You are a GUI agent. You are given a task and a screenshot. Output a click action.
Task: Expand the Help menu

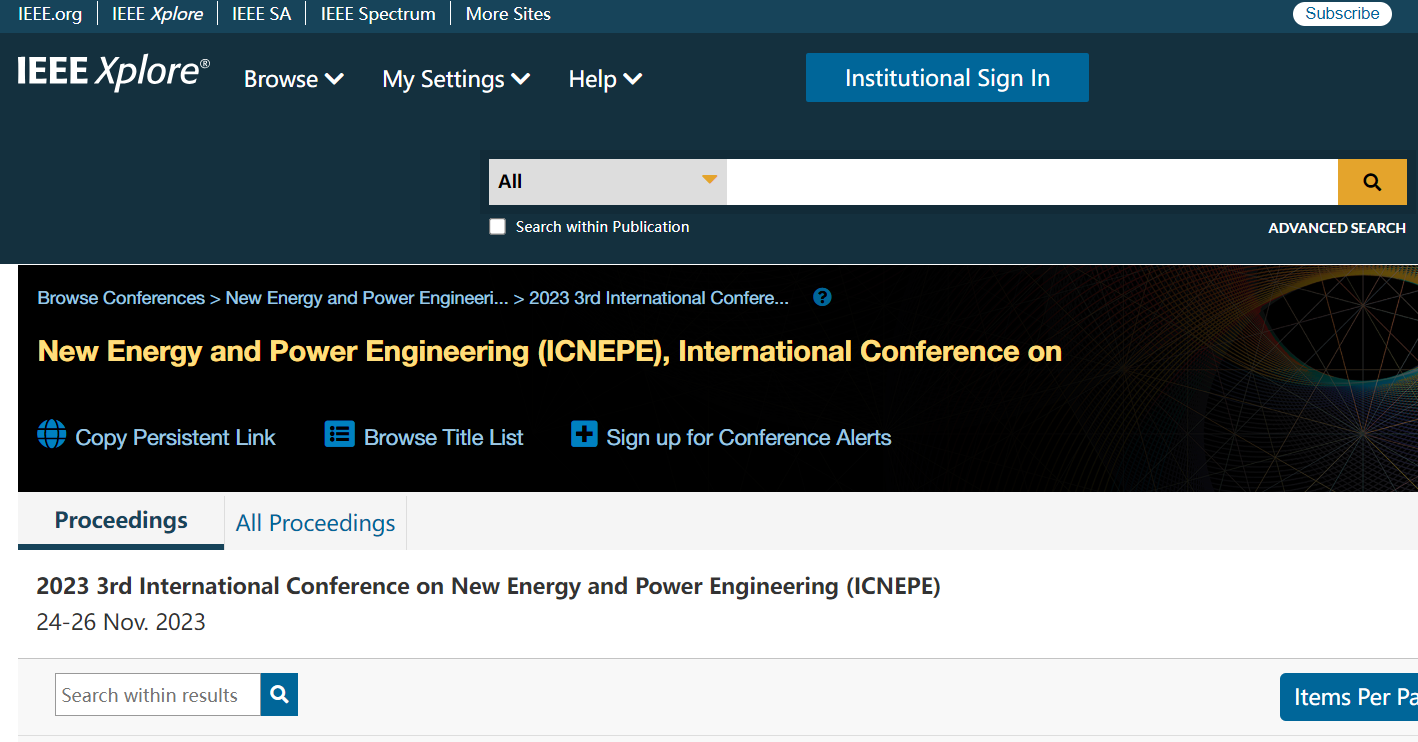point(605,79)
